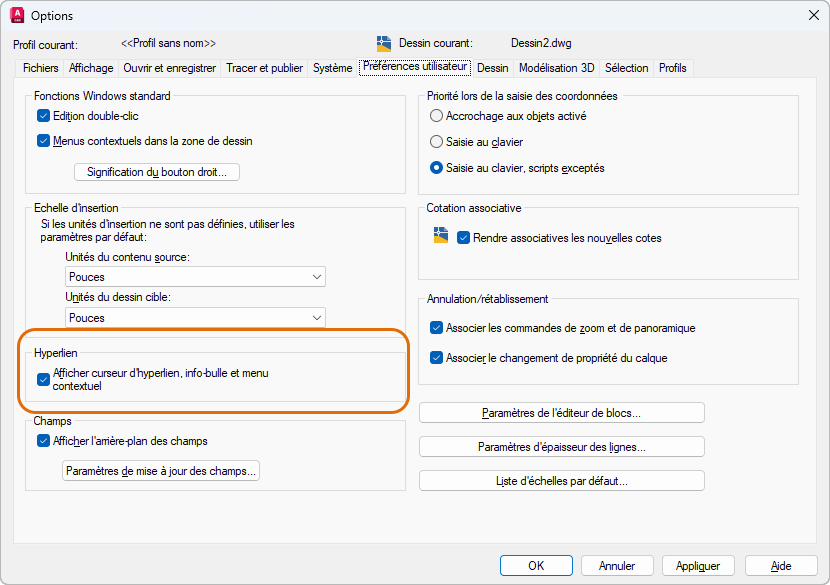This screenshot has width=830, height=585.
Task: Go to the Tracer et publier tab
Action: coord(264,68)
